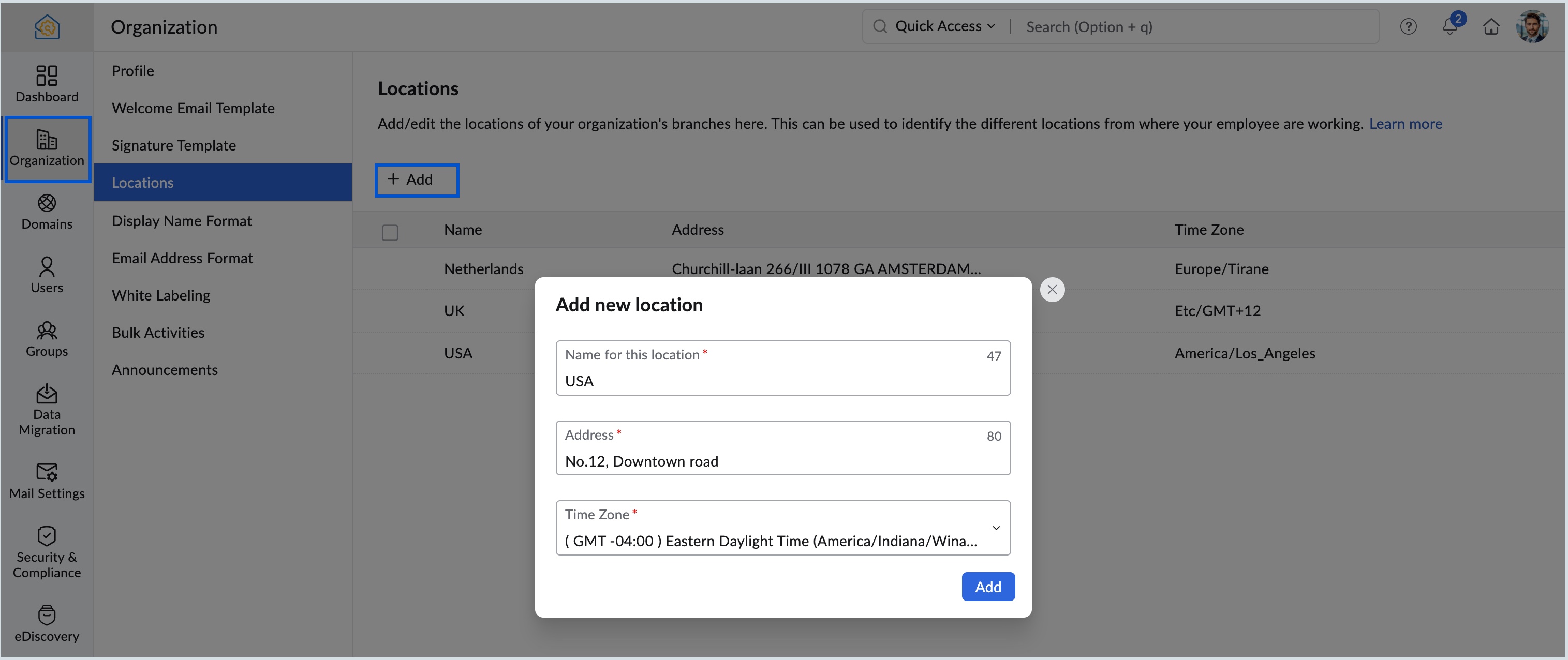Open Security & Compliance shield icon

pyautogui.click(x=46, y=536)
